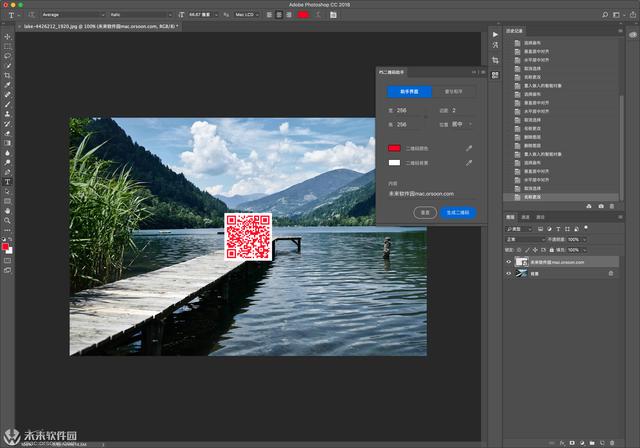Viewport: 640px width, 448px height.
Task: Hide the mac.orsoon.com QR code layer
Action: (508, 262)
